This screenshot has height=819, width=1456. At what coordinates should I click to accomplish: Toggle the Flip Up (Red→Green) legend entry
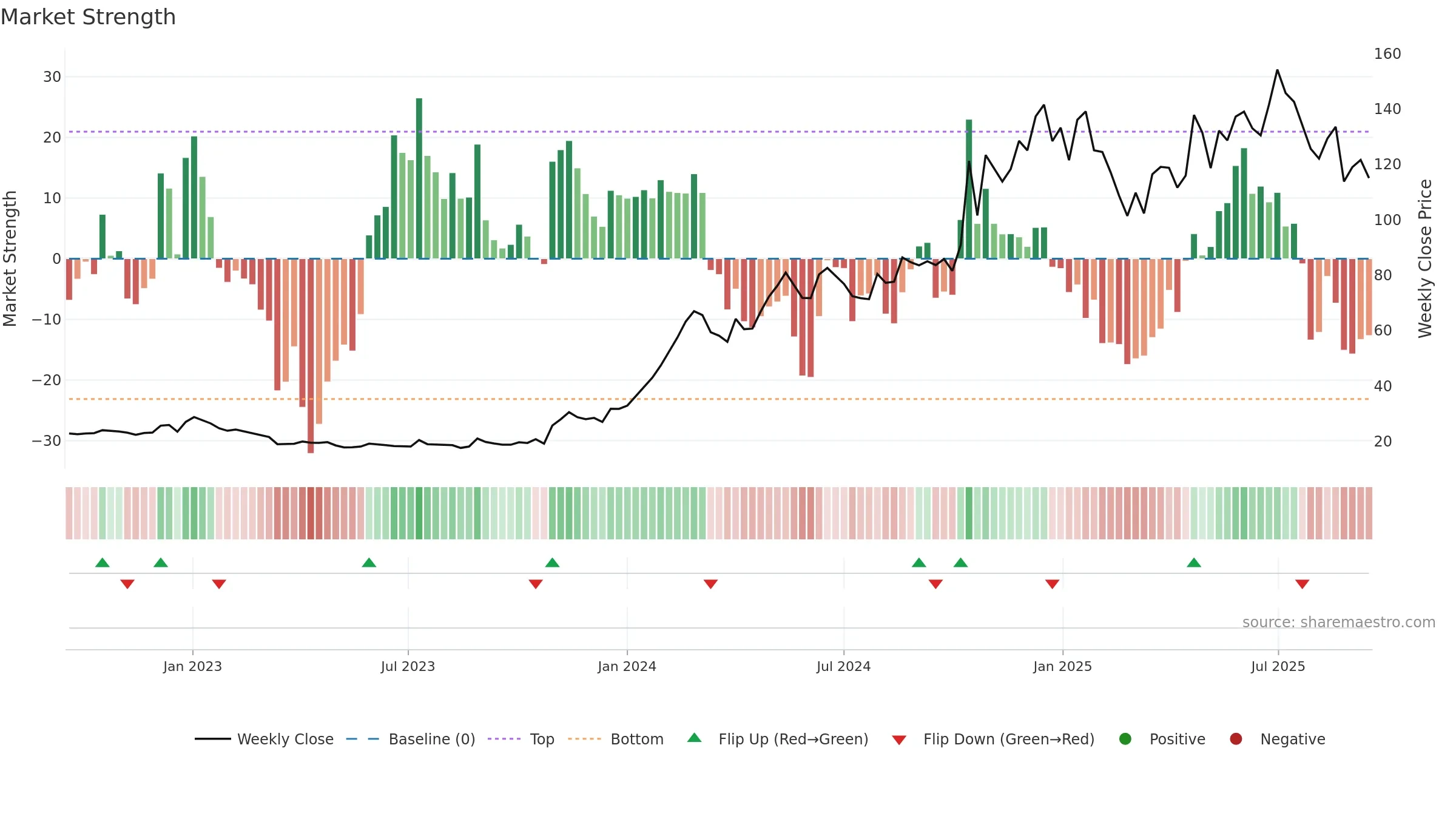[x=778, y=739]
